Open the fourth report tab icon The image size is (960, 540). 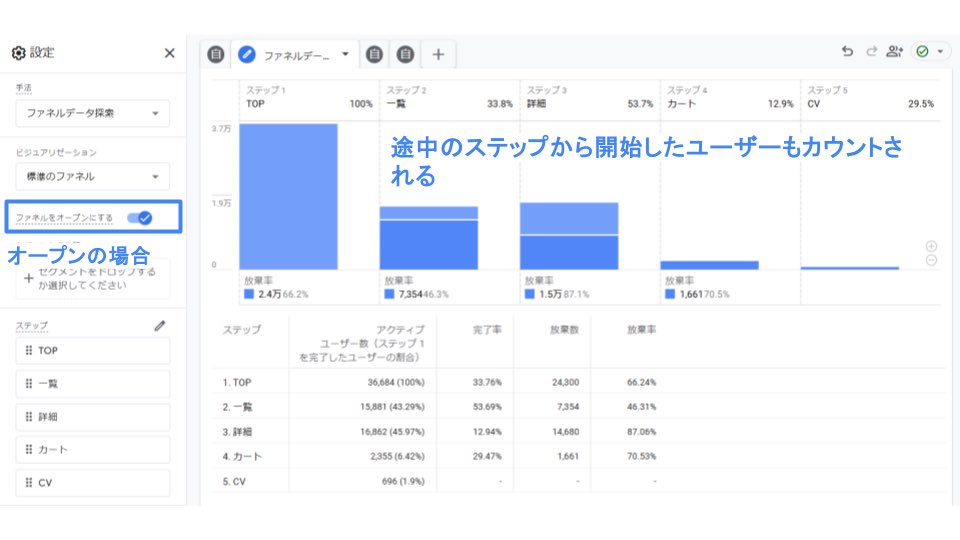pyautogui.click(x=405, y=54)
